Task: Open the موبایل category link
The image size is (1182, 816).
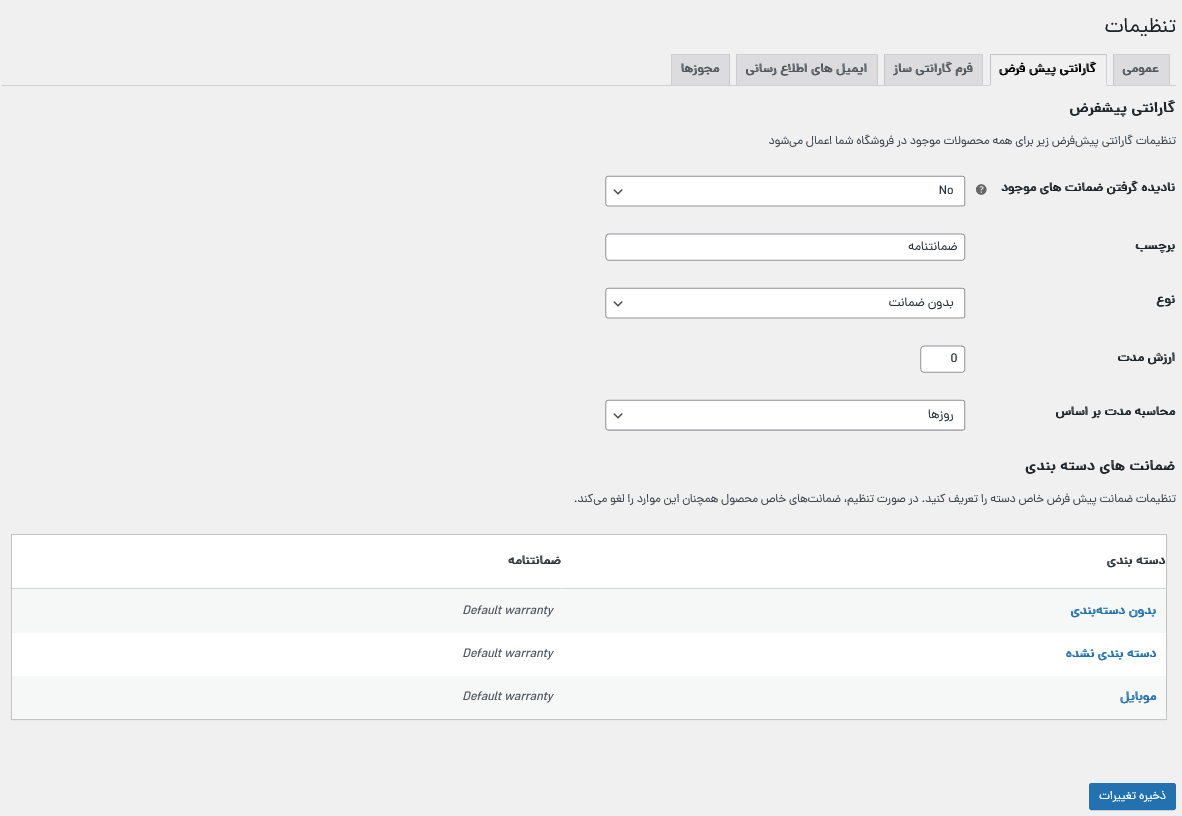Action: tap(1138, 697)
